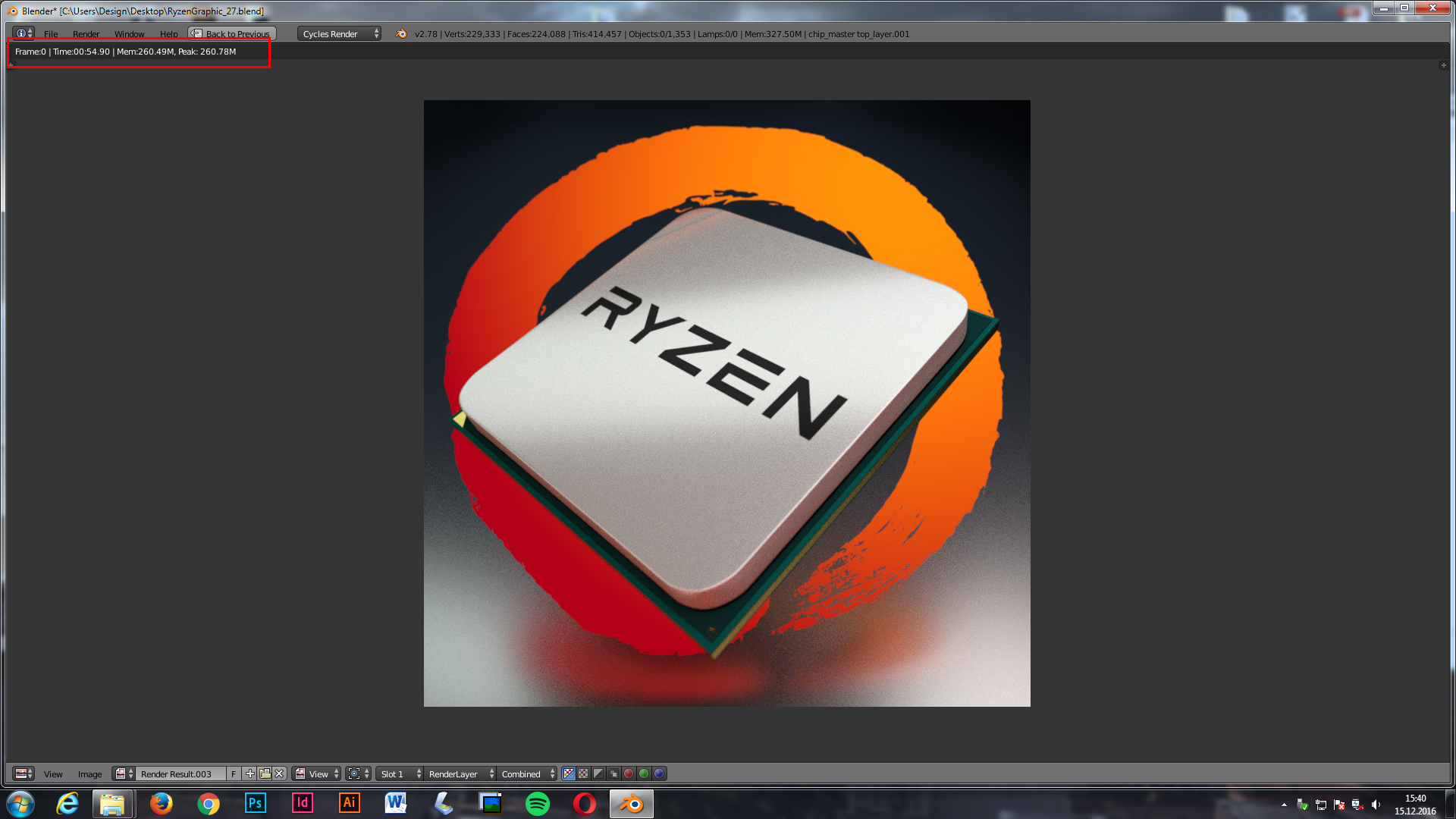This screenshot has width=1456, height=819.
Task: Launch Photoshop from taskbar
Action: pos(256,803)
